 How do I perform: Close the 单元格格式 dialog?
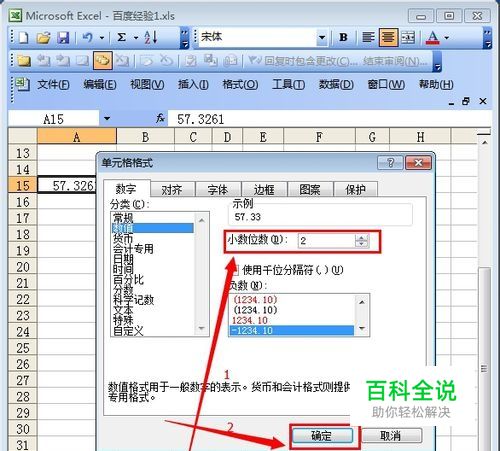click(418, 163)
